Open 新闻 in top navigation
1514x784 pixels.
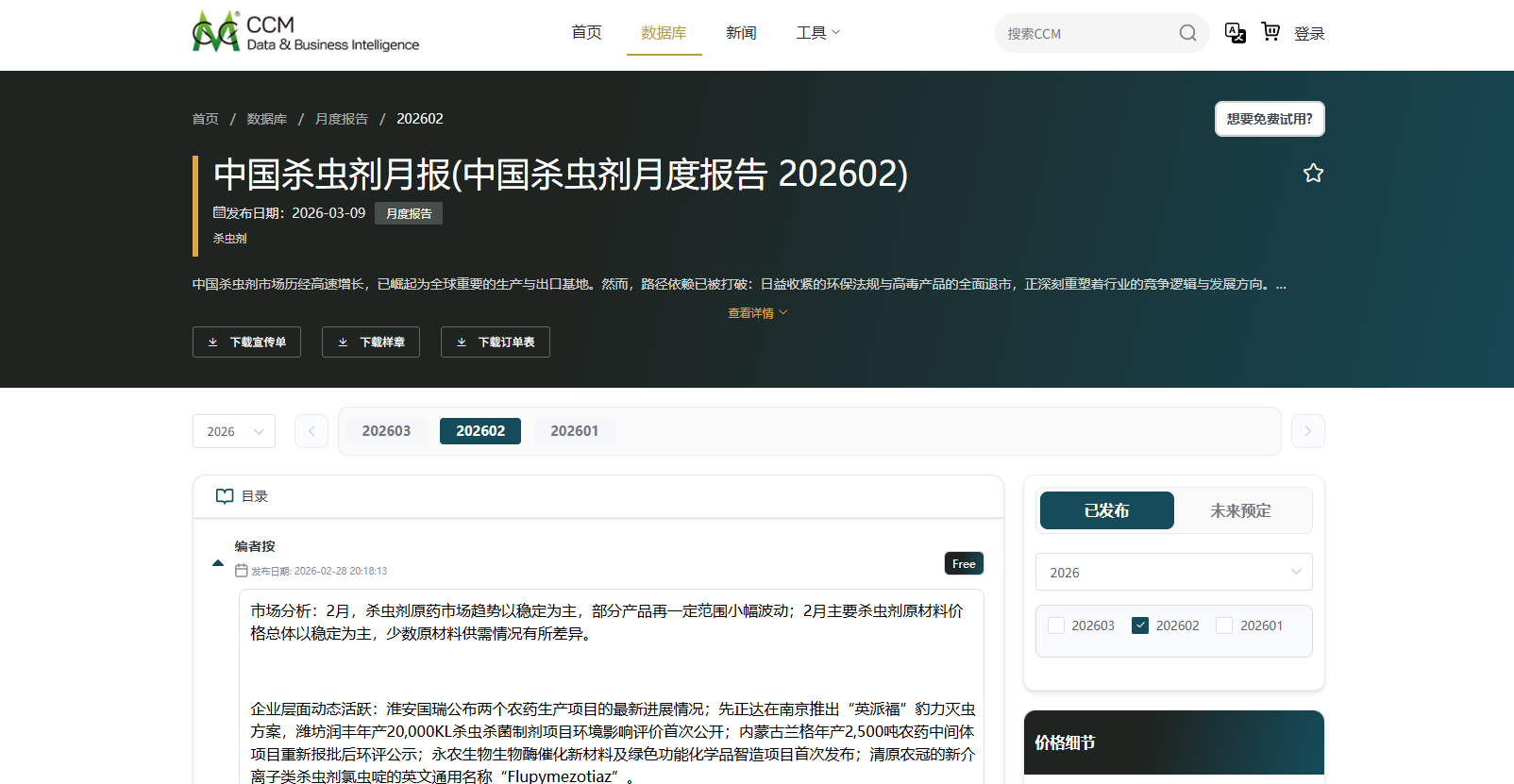(741, 33)
